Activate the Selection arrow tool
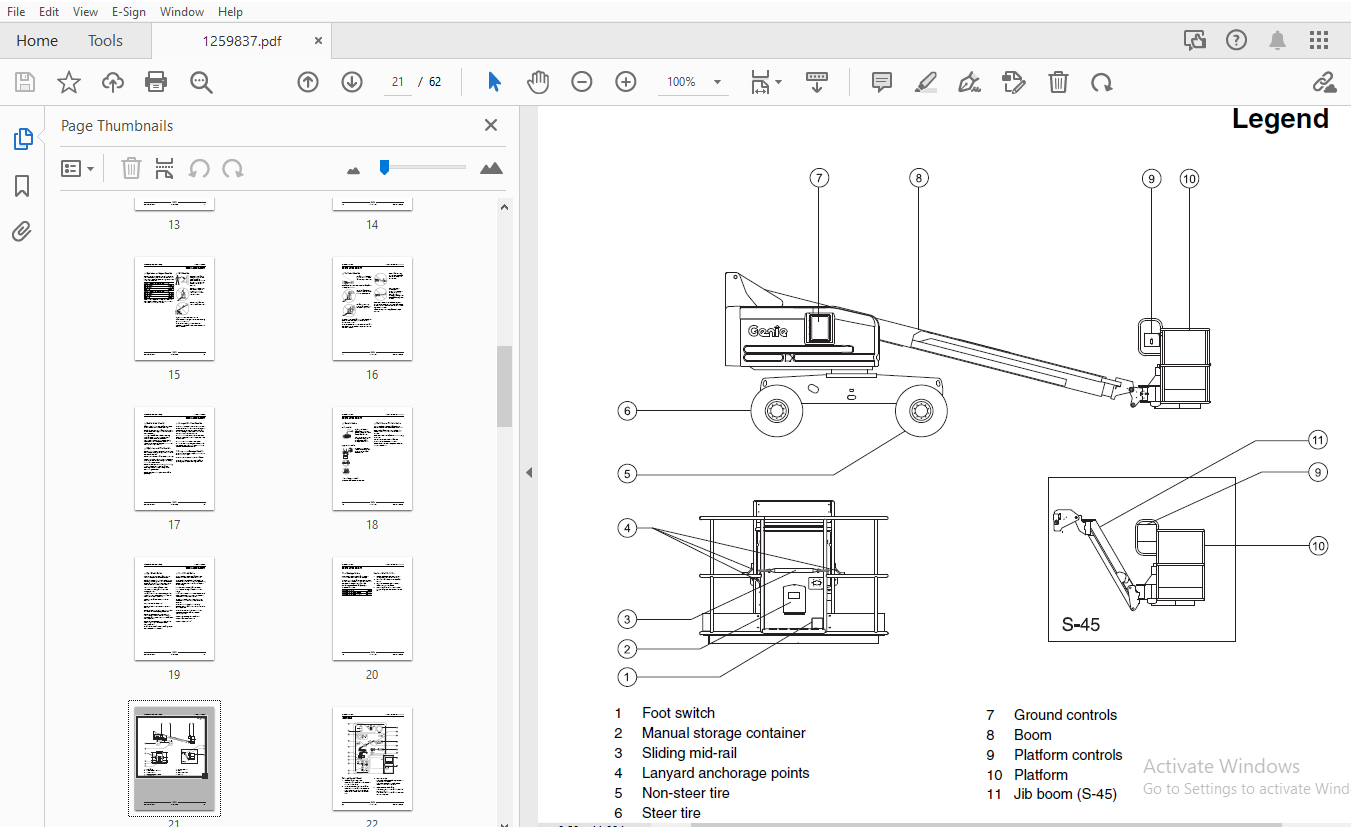The height and width of the screenshot is (827, 1351). [x=494, y=82]
